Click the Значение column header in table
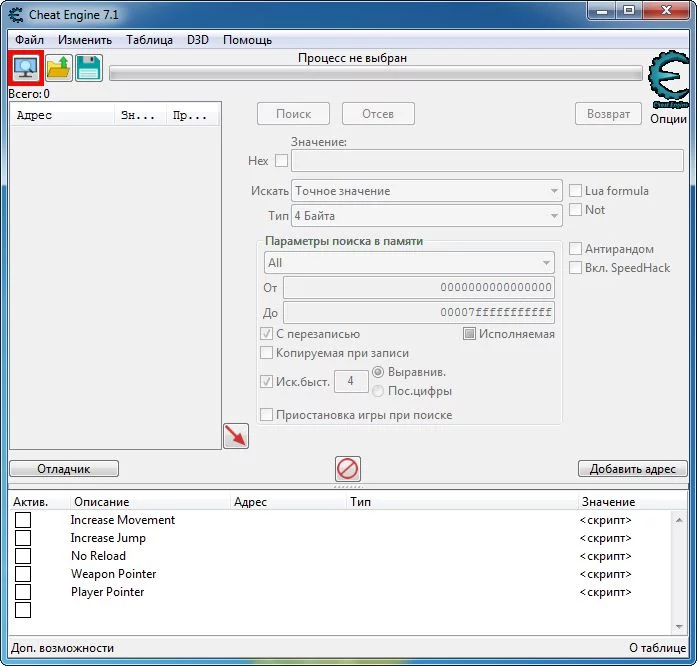The image size is (697, 666). click(633, 502)
